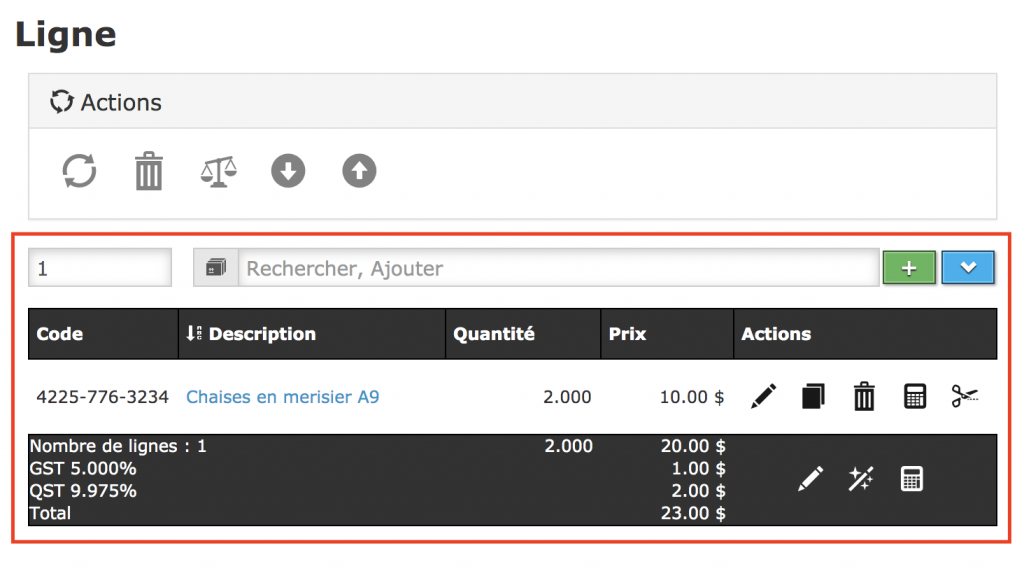The image size is (1024, 571).
Task: Click the scissors icon on product line
Action: tap(965, 397)
